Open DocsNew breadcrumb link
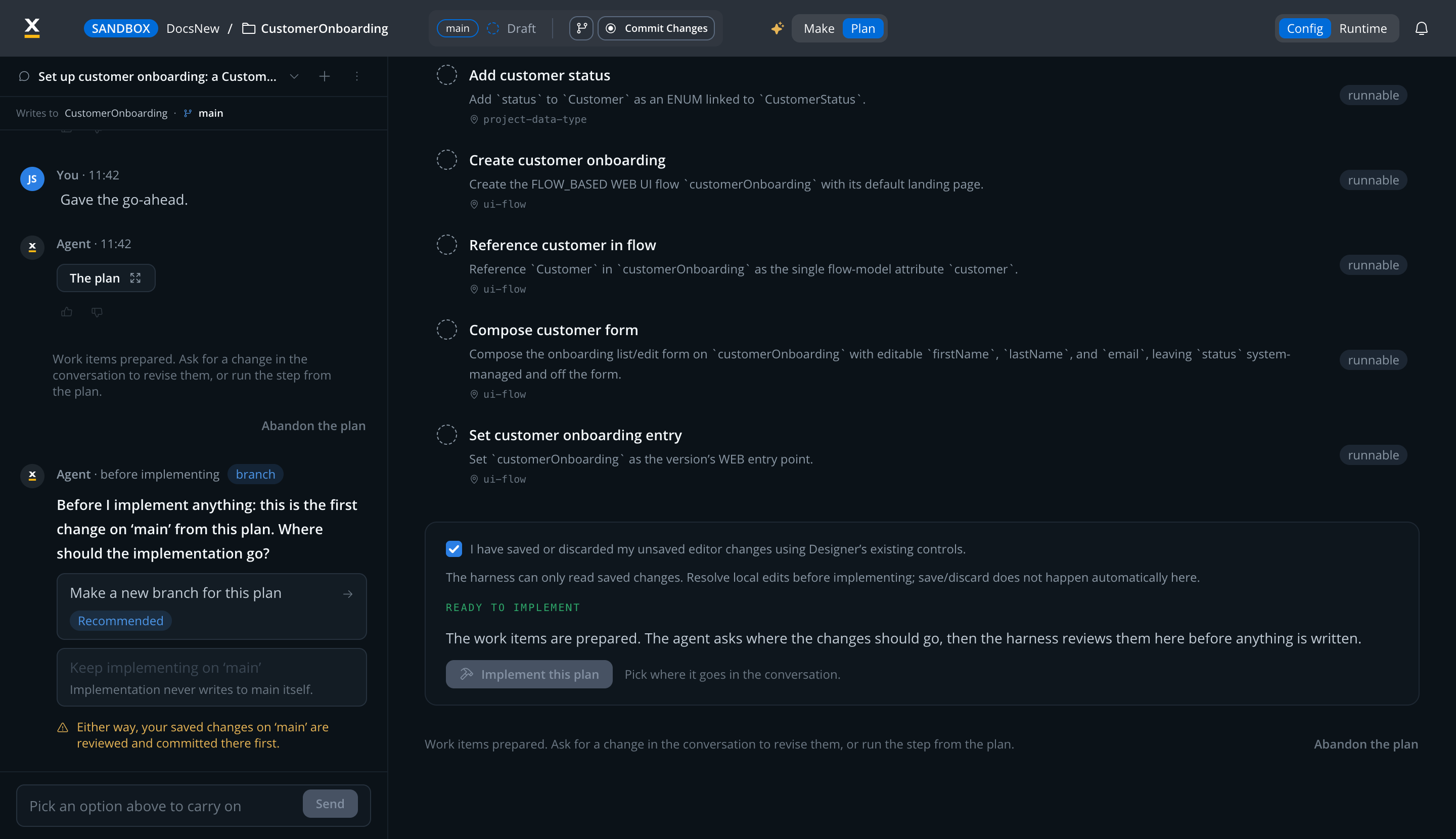This screenshot has width=1456, height=839. [193, 28]
